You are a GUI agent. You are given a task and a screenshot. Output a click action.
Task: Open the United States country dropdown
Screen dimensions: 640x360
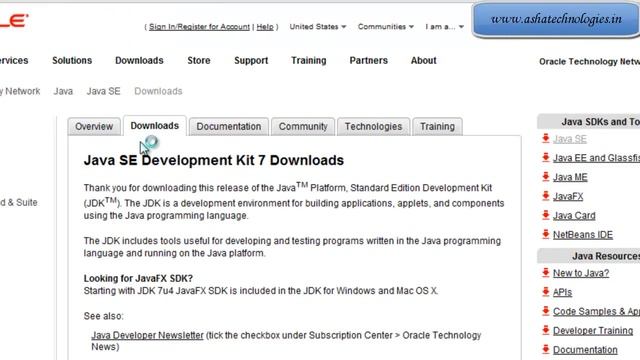pyautogui.click(x=318, y=27)
